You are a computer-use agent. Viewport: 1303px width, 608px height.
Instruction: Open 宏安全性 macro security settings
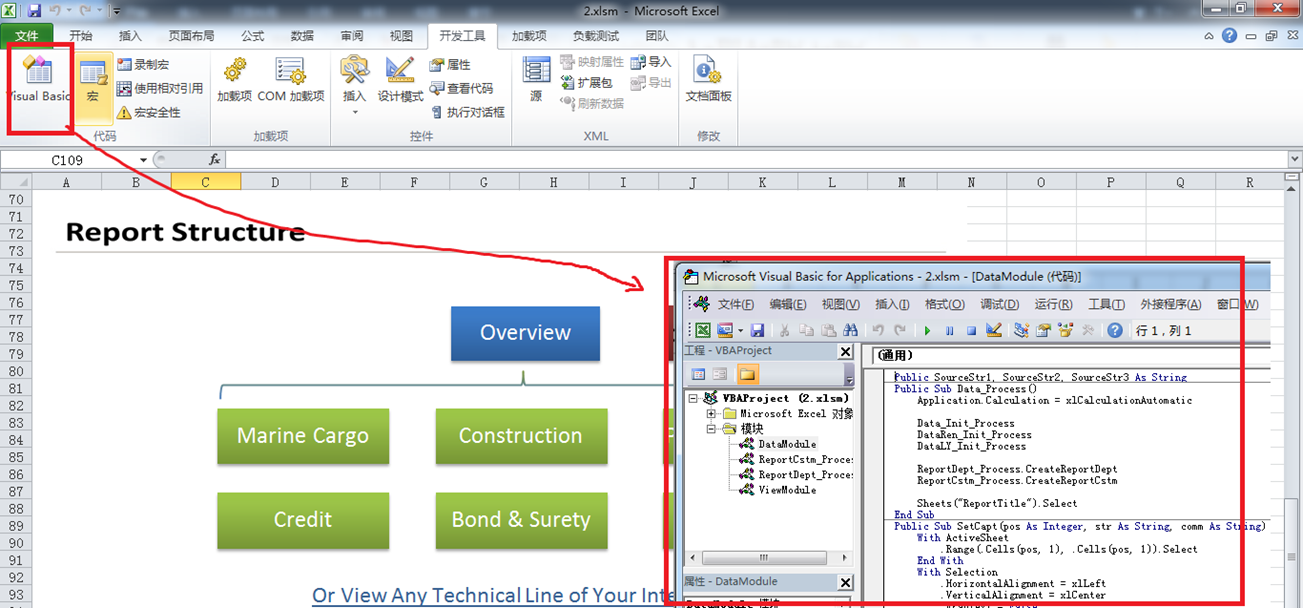(149, 112)
